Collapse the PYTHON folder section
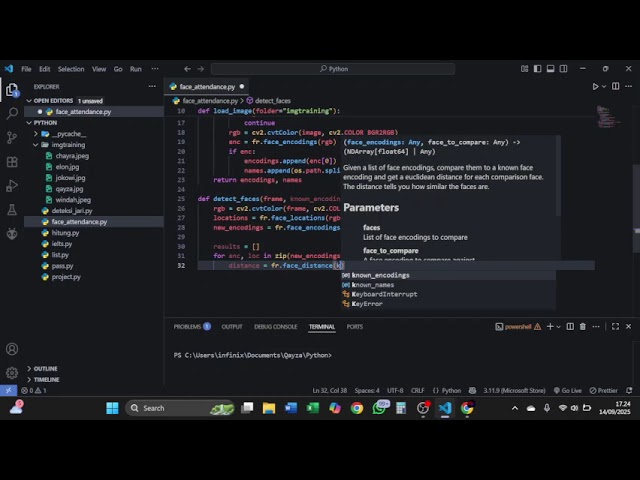Screen dimensions: 640x480 click(29, 123)
